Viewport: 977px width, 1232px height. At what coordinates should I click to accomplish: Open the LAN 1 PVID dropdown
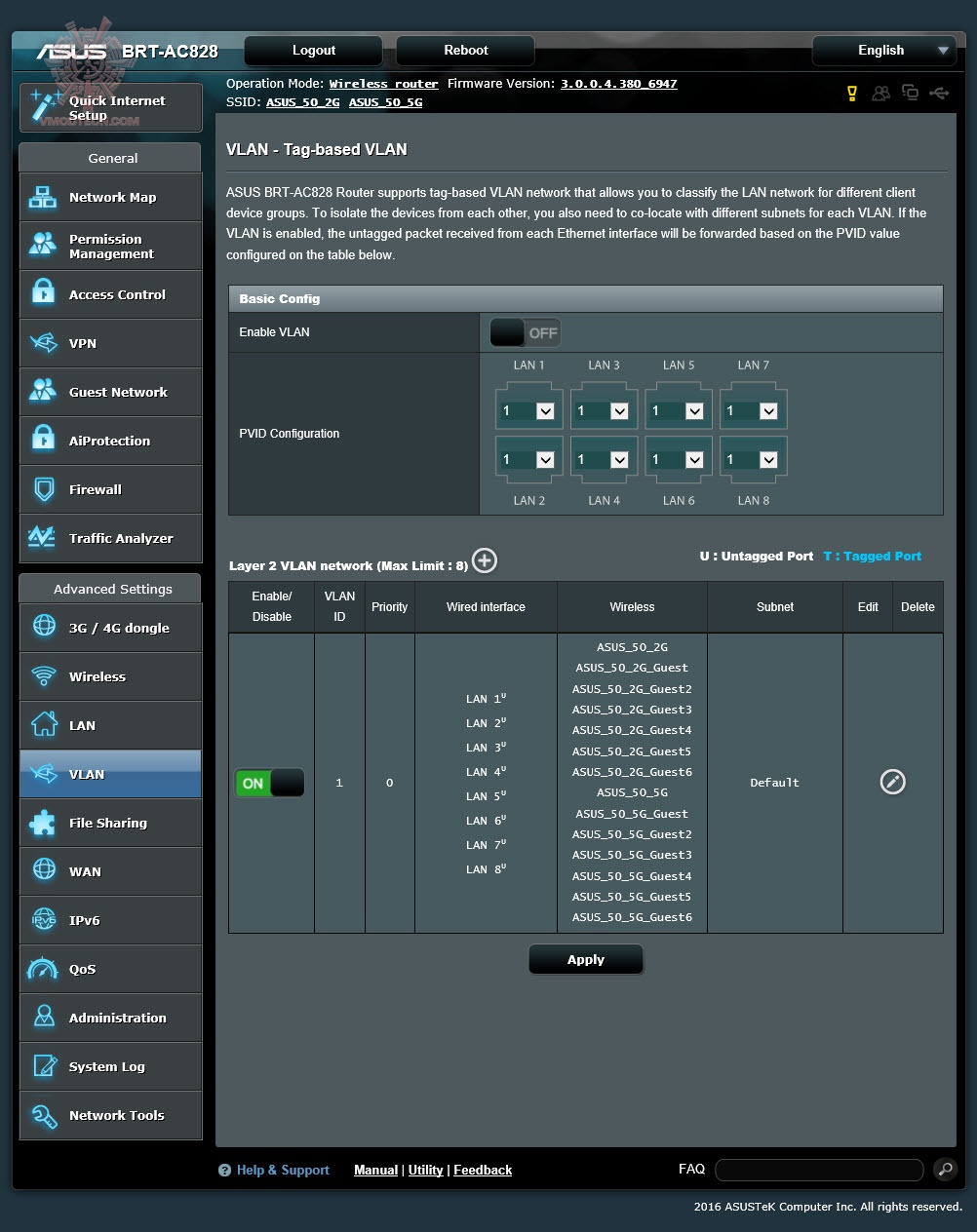click(528, 410)
